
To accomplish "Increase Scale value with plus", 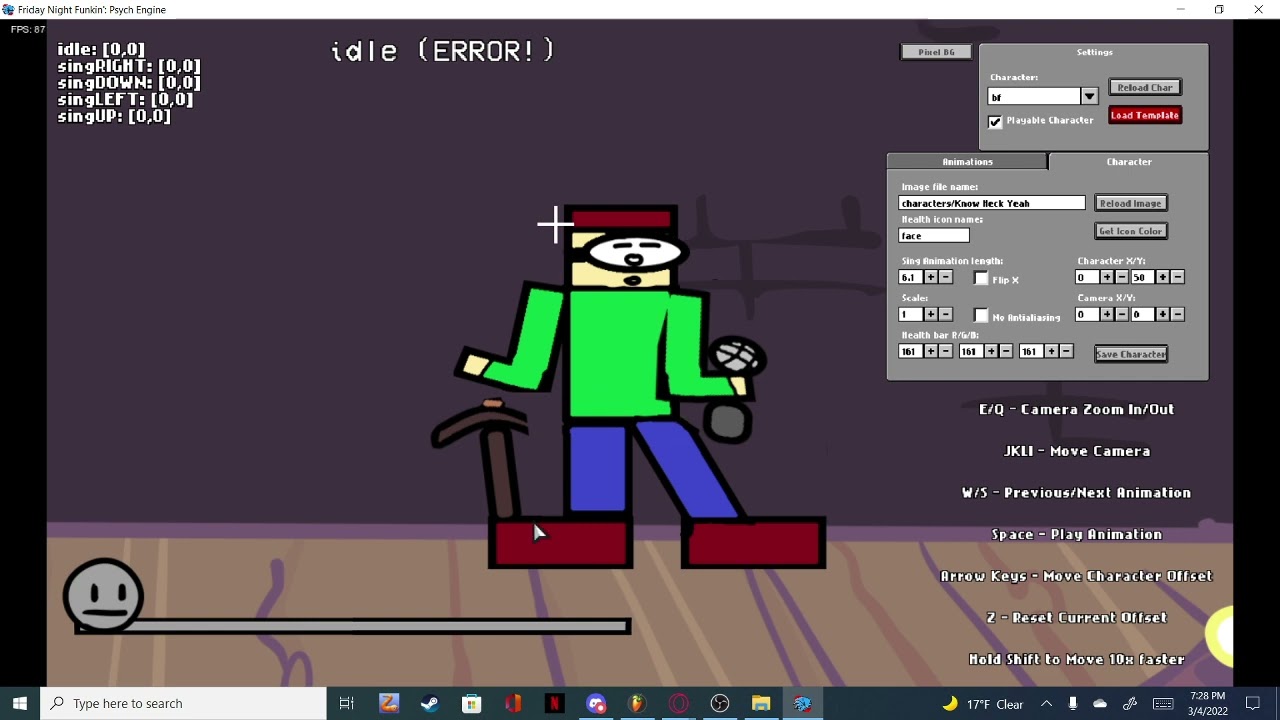I will [931, 314].
